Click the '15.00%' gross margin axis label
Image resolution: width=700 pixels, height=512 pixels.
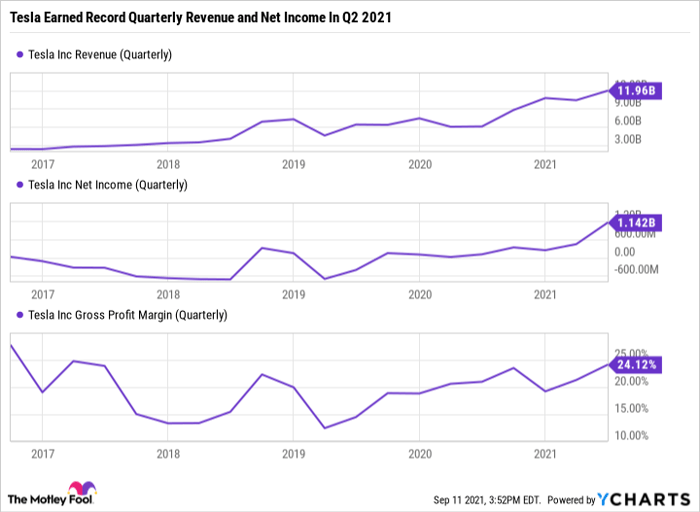point(631,408)
